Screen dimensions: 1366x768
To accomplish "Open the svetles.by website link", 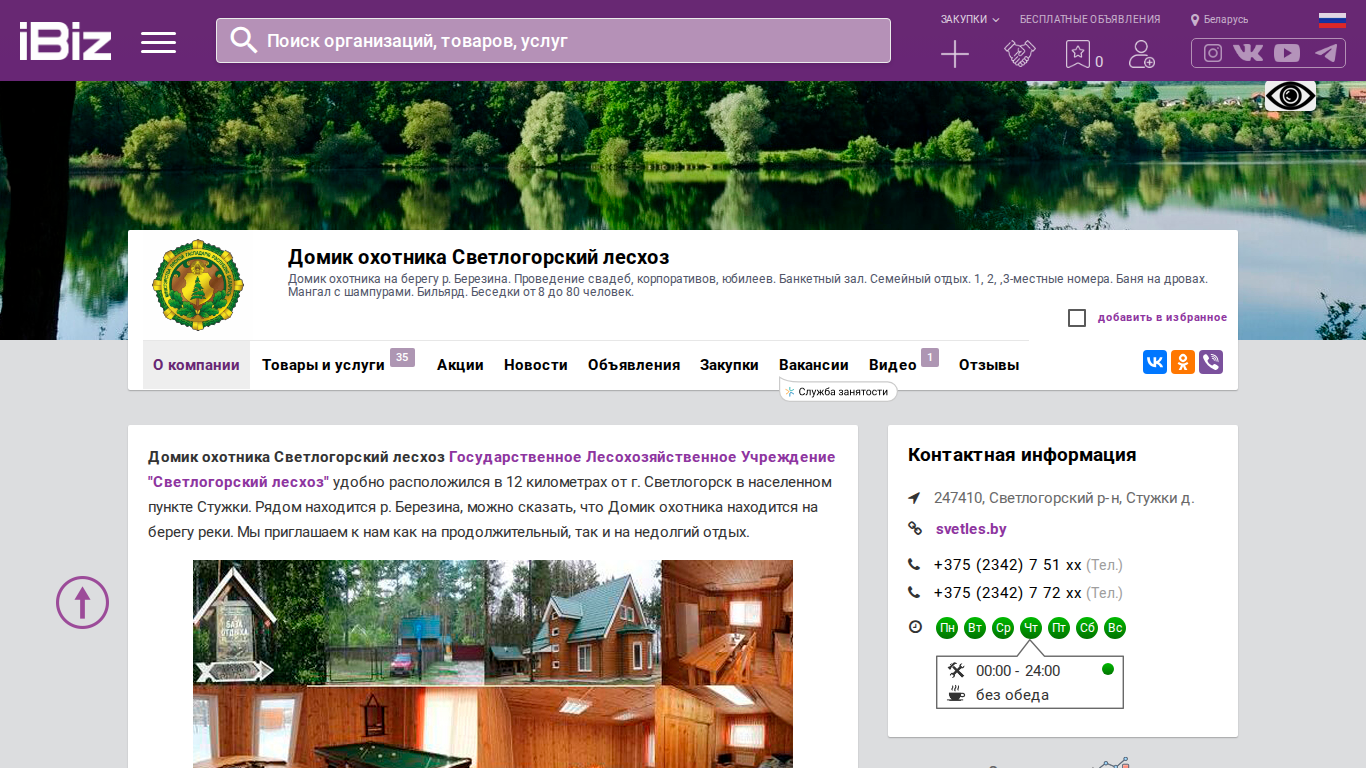I will (971, 529).
